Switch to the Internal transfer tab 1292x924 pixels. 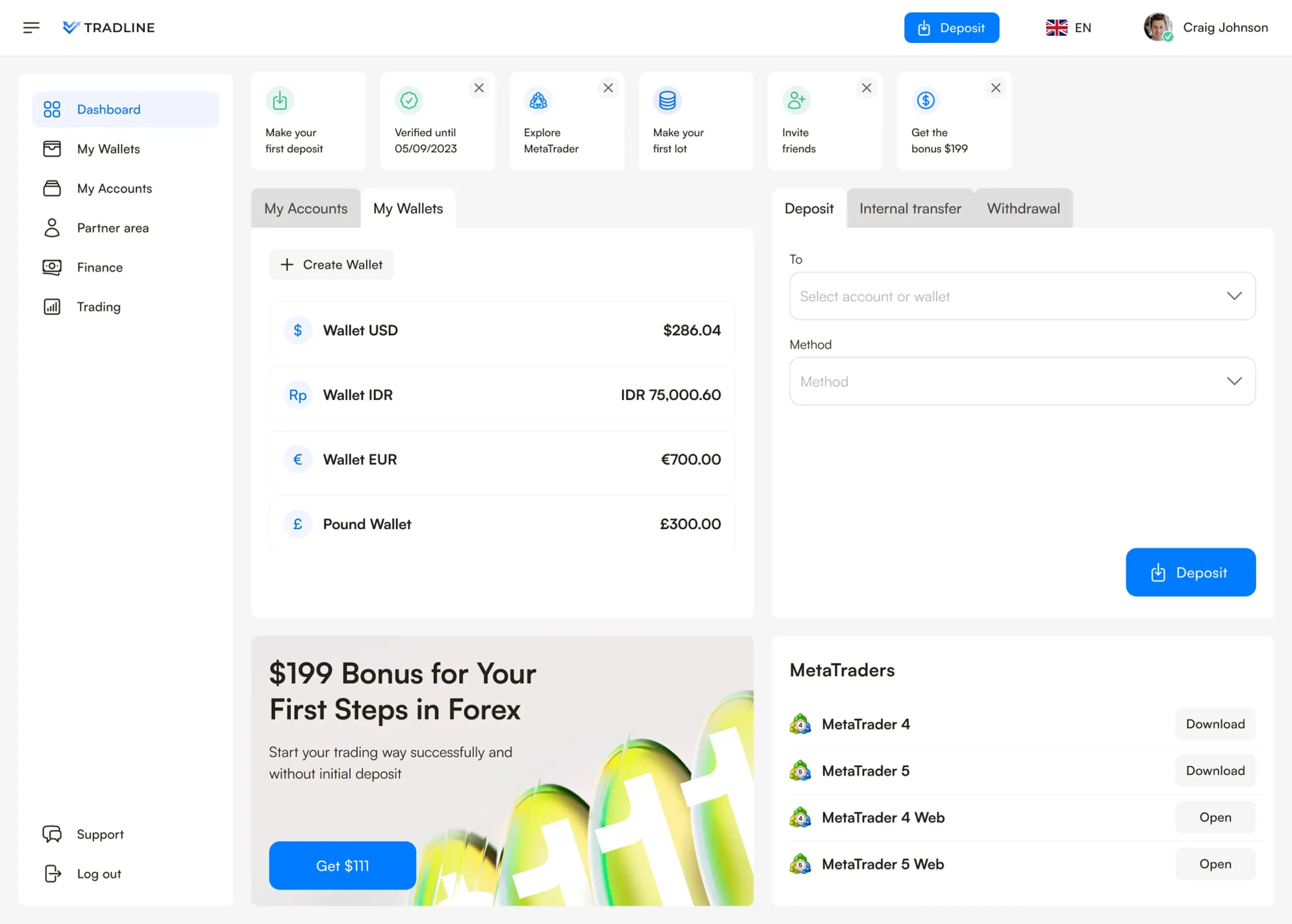(x=909, y=209)
